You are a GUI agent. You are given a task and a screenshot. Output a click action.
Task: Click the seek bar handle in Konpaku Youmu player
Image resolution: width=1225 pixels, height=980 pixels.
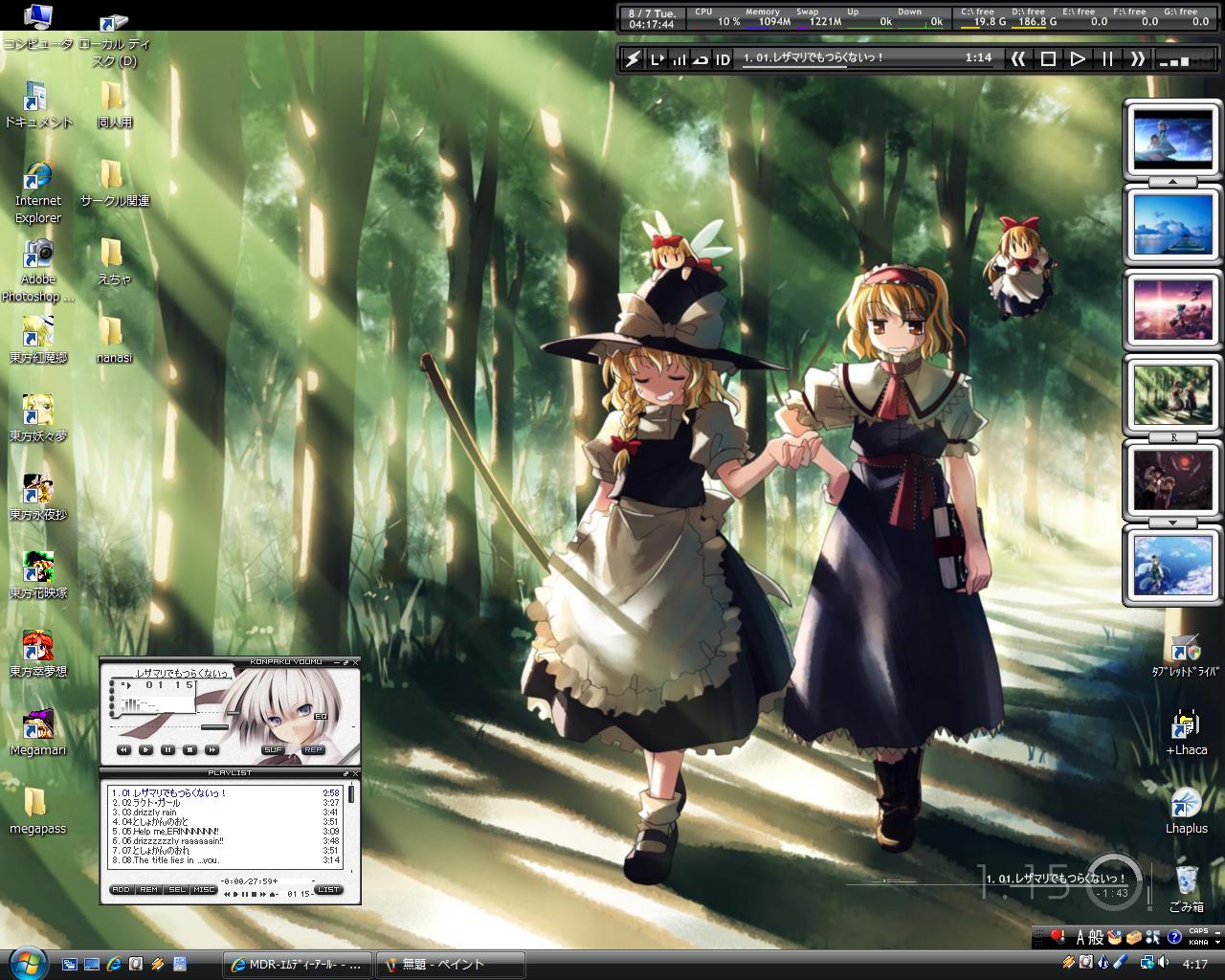pyautogui.click(x=216, y=728)
